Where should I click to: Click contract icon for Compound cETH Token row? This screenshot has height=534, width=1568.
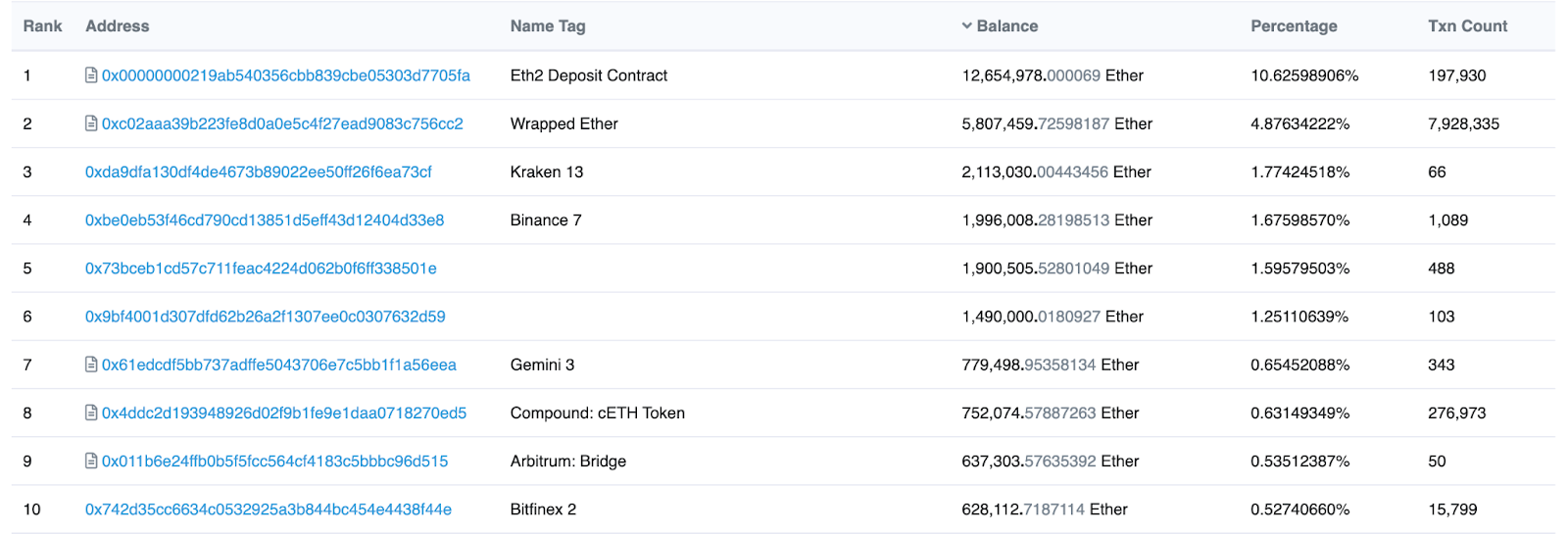point(91,413)
